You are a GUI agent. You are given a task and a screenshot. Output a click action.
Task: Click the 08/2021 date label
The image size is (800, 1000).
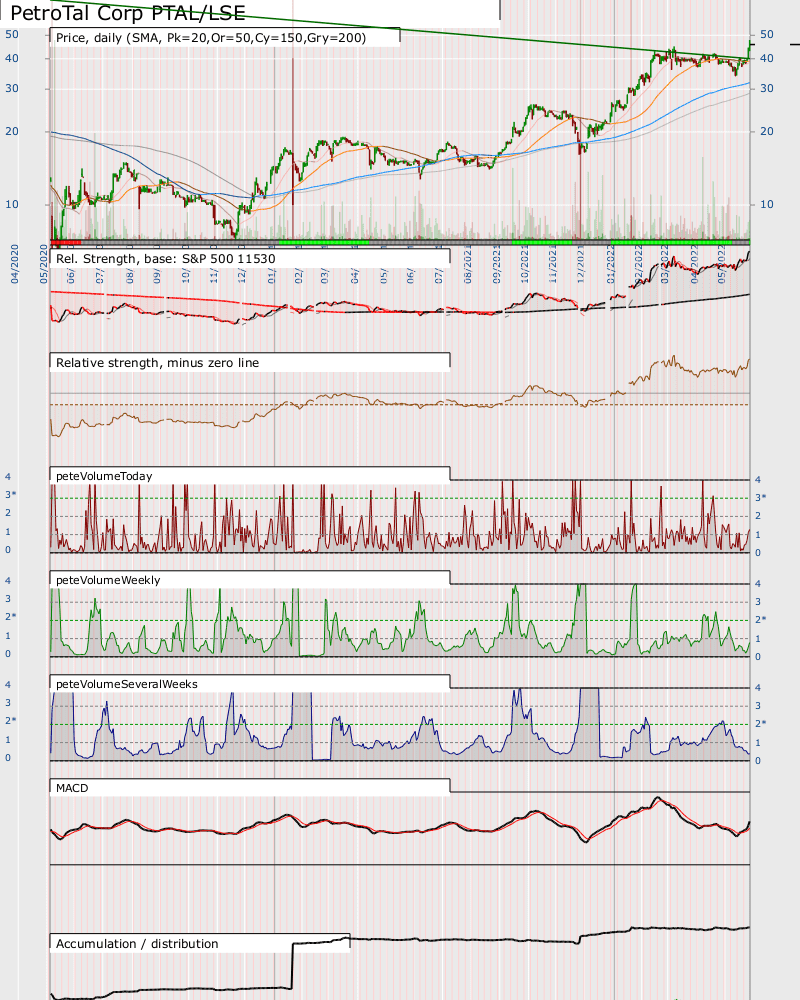click(x=468, y=264)
